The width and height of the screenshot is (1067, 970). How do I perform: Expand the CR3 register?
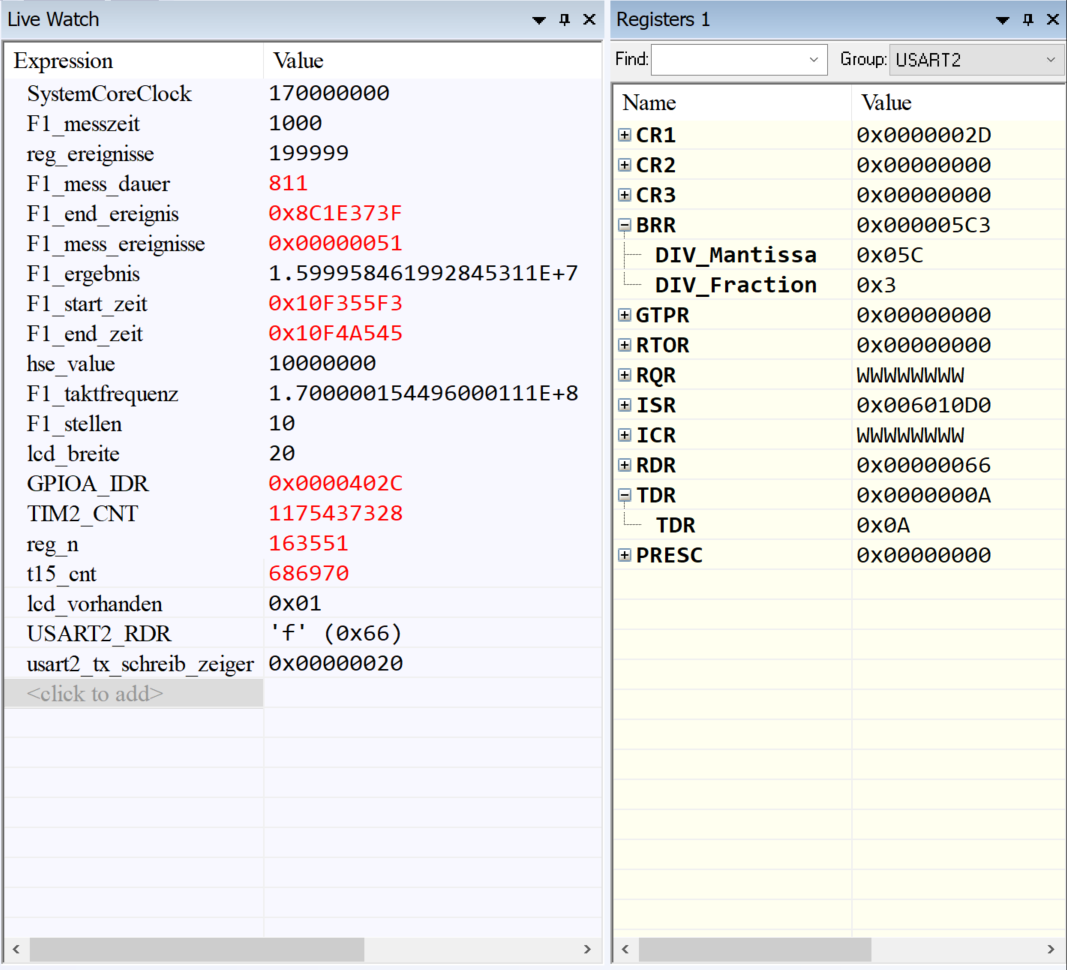coord(625,195)
